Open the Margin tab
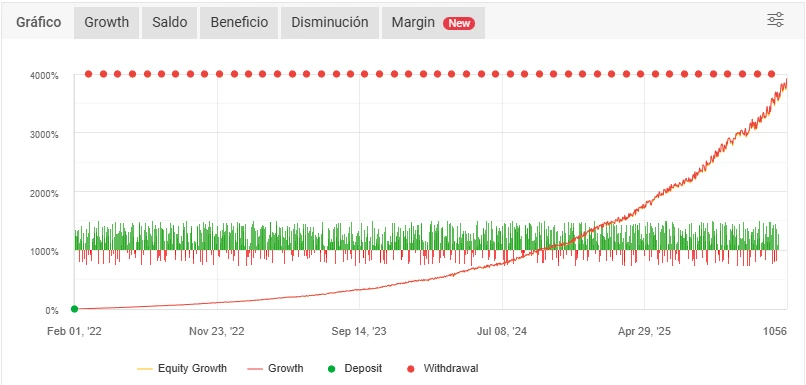This screenshot has width=806, height=385. coord(433,23)
